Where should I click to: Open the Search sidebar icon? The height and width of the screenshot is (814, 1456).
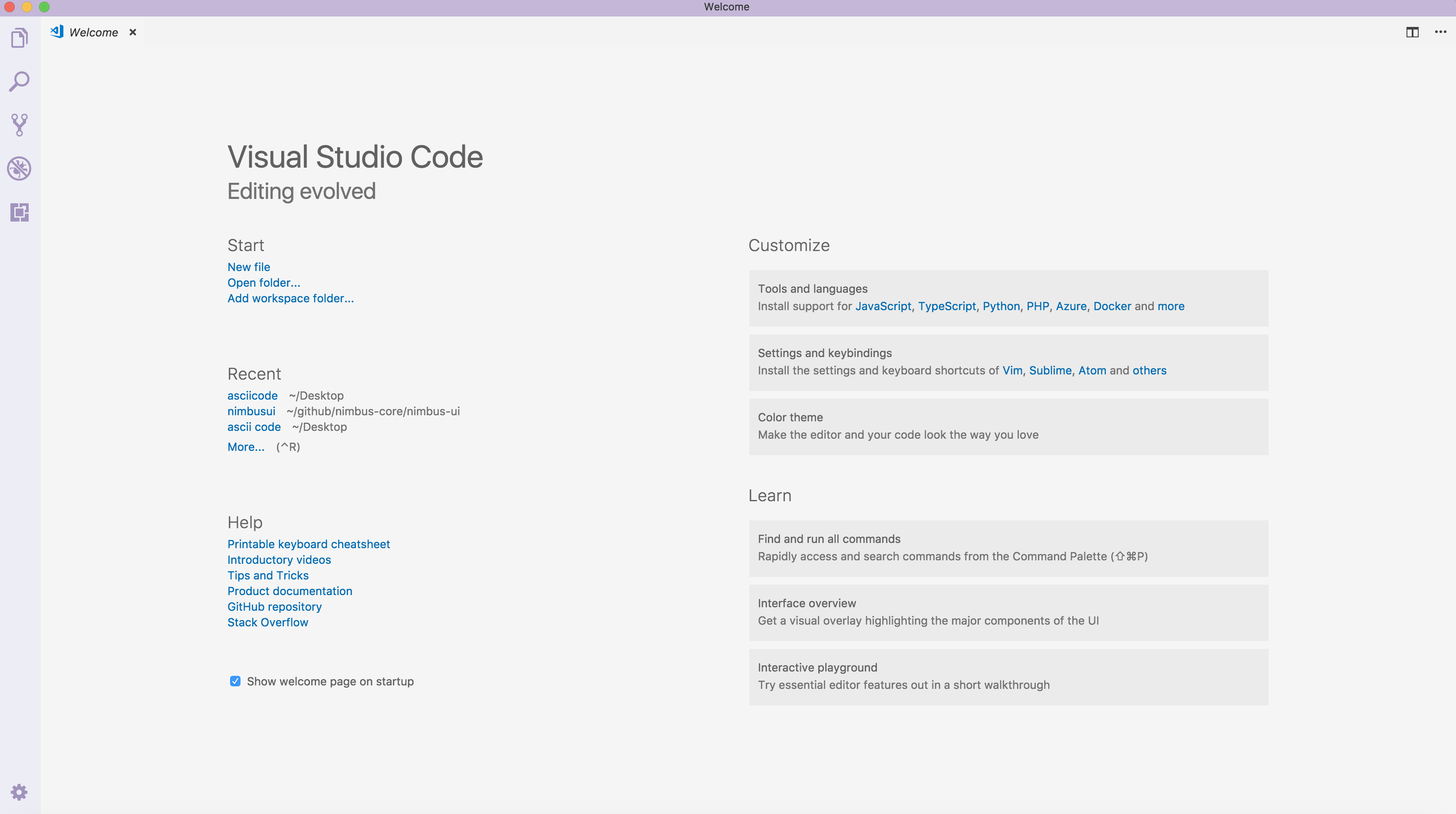(x=19, y=82)
